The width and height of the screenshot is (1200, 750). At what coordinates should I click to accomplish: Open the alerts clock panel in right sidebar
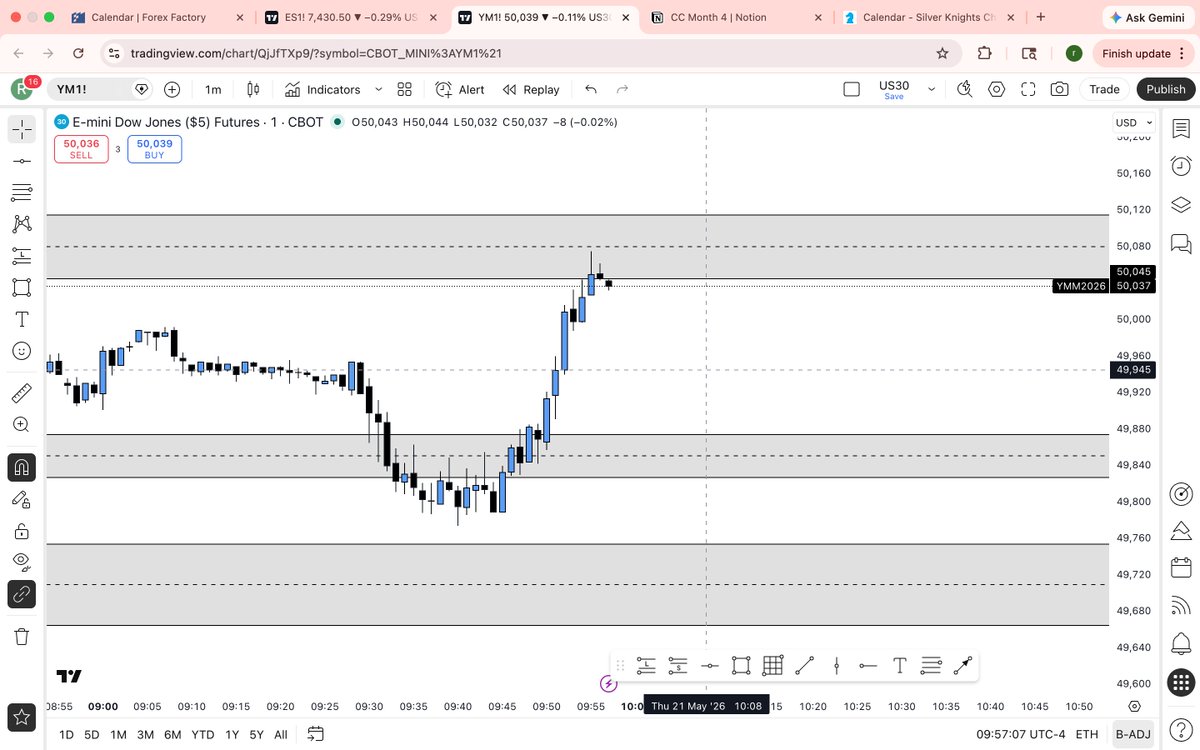1180,166
